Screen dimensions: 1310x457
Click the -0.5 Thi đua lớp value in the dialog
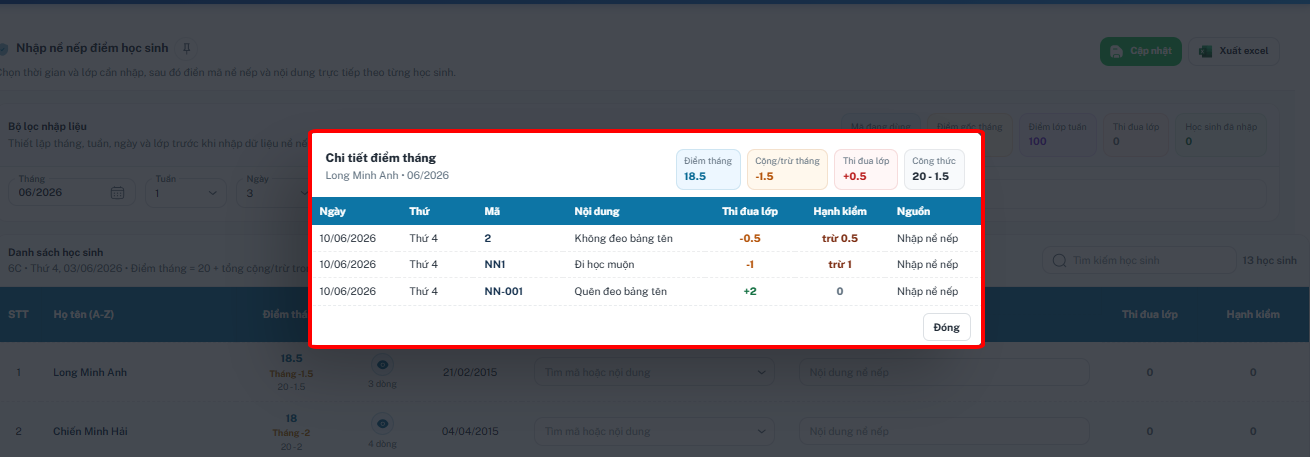click(749, 238)
